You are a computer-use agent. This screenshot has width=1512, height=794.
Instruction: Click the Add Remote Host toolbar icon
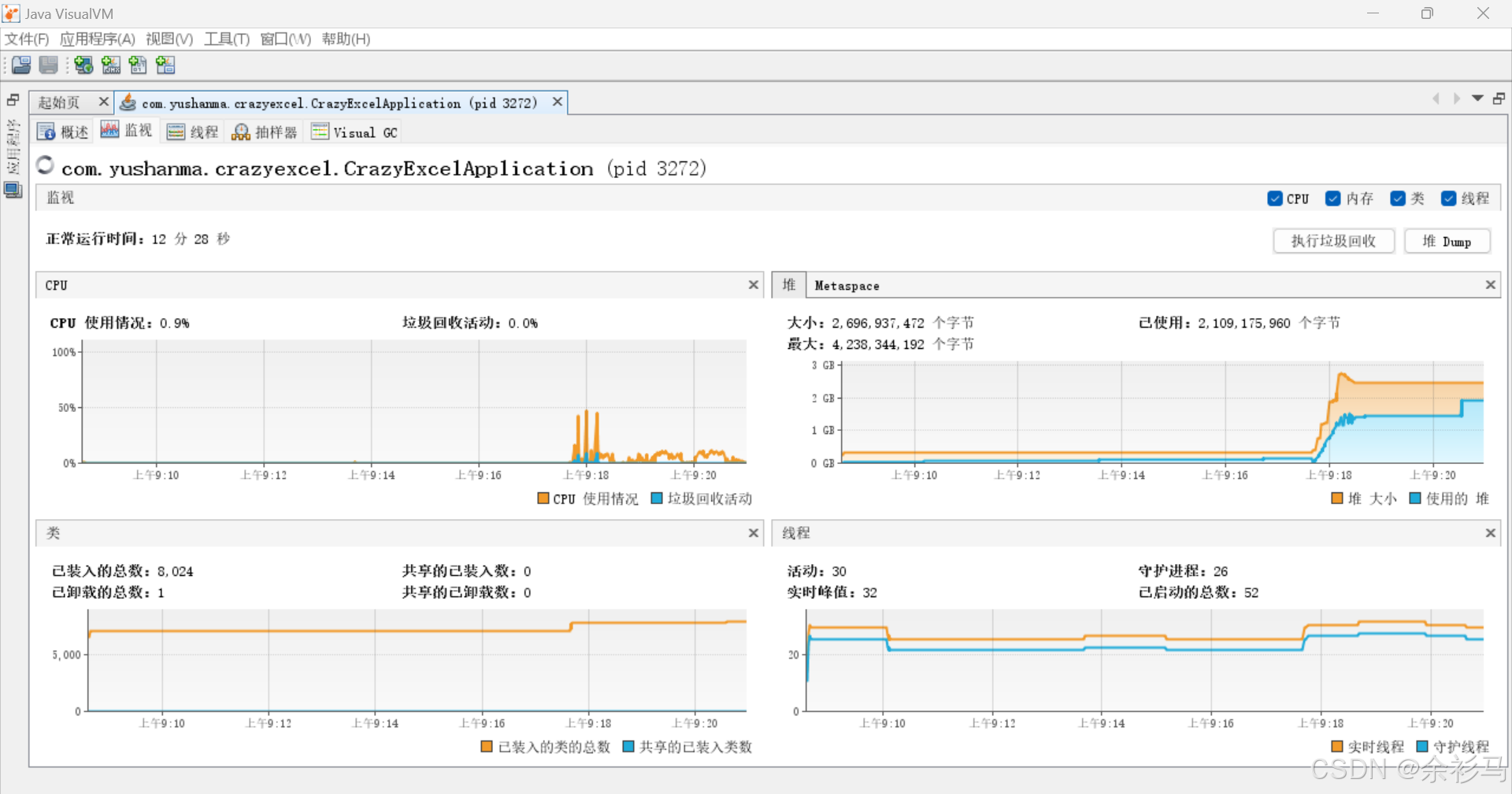83,65
